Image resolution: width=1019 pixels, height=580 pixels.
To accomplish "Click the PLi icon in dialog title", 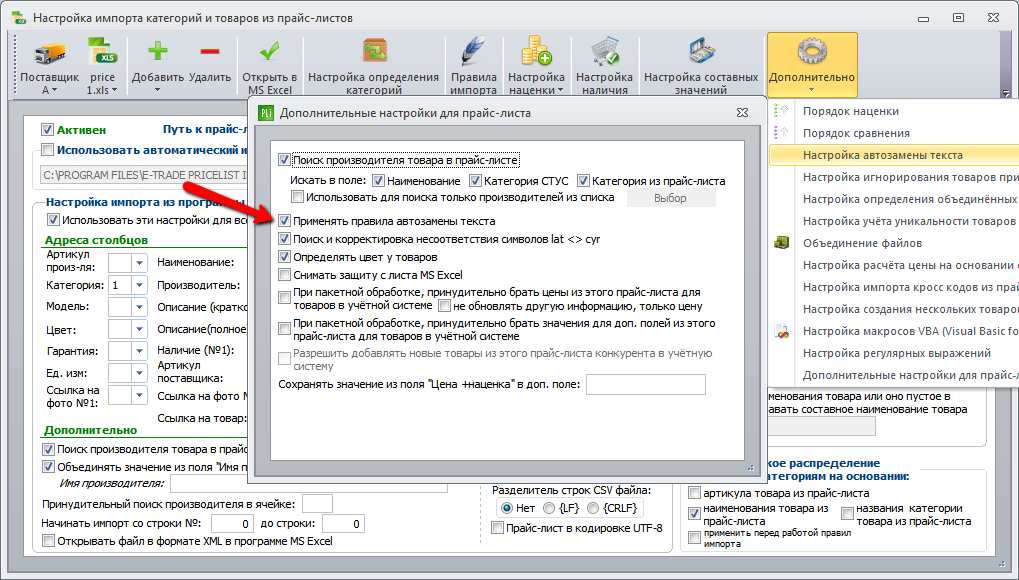I will pyautogui.click(x=266, y=112).
